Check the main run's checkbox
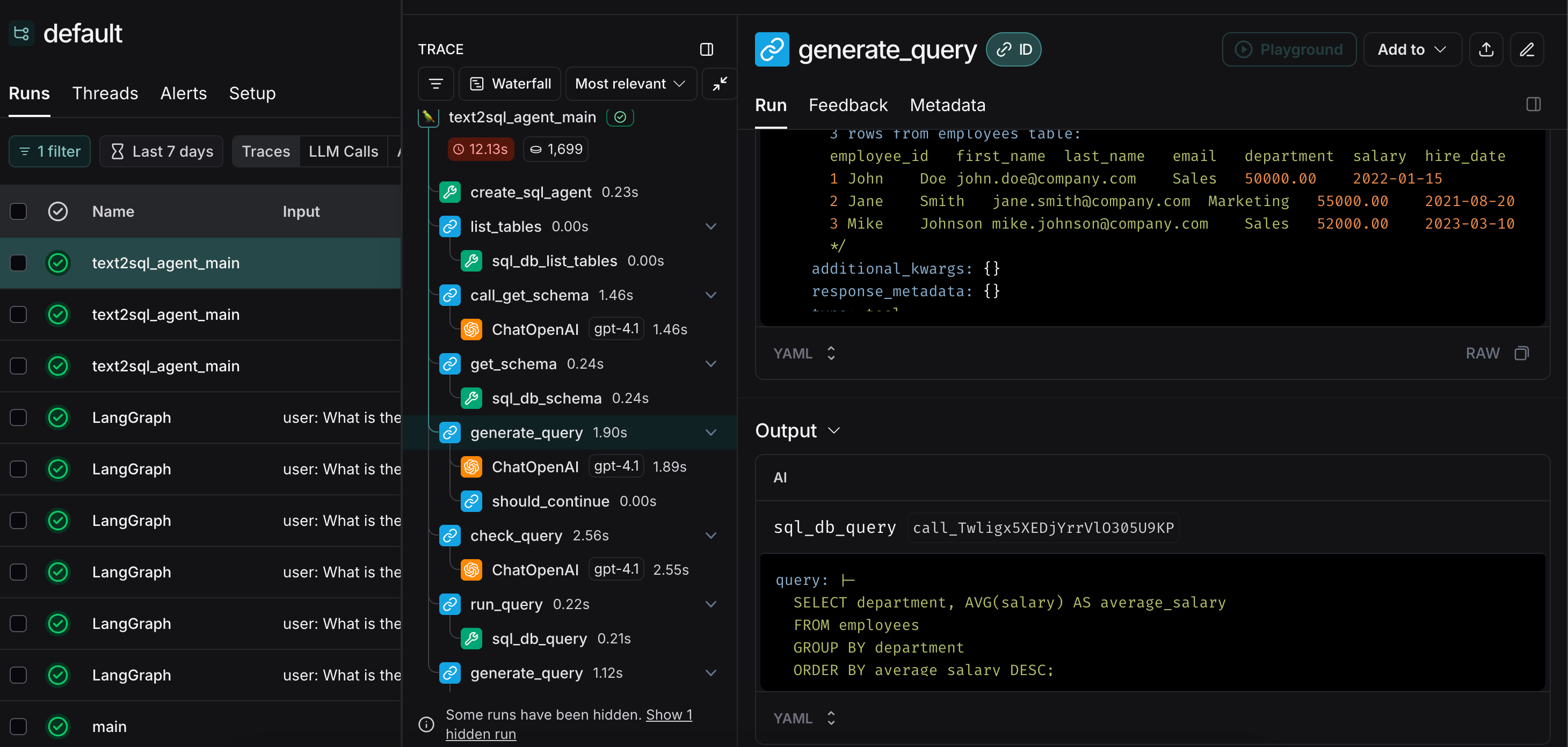The width and height of the screenshot is (1568, 747). 18,726
